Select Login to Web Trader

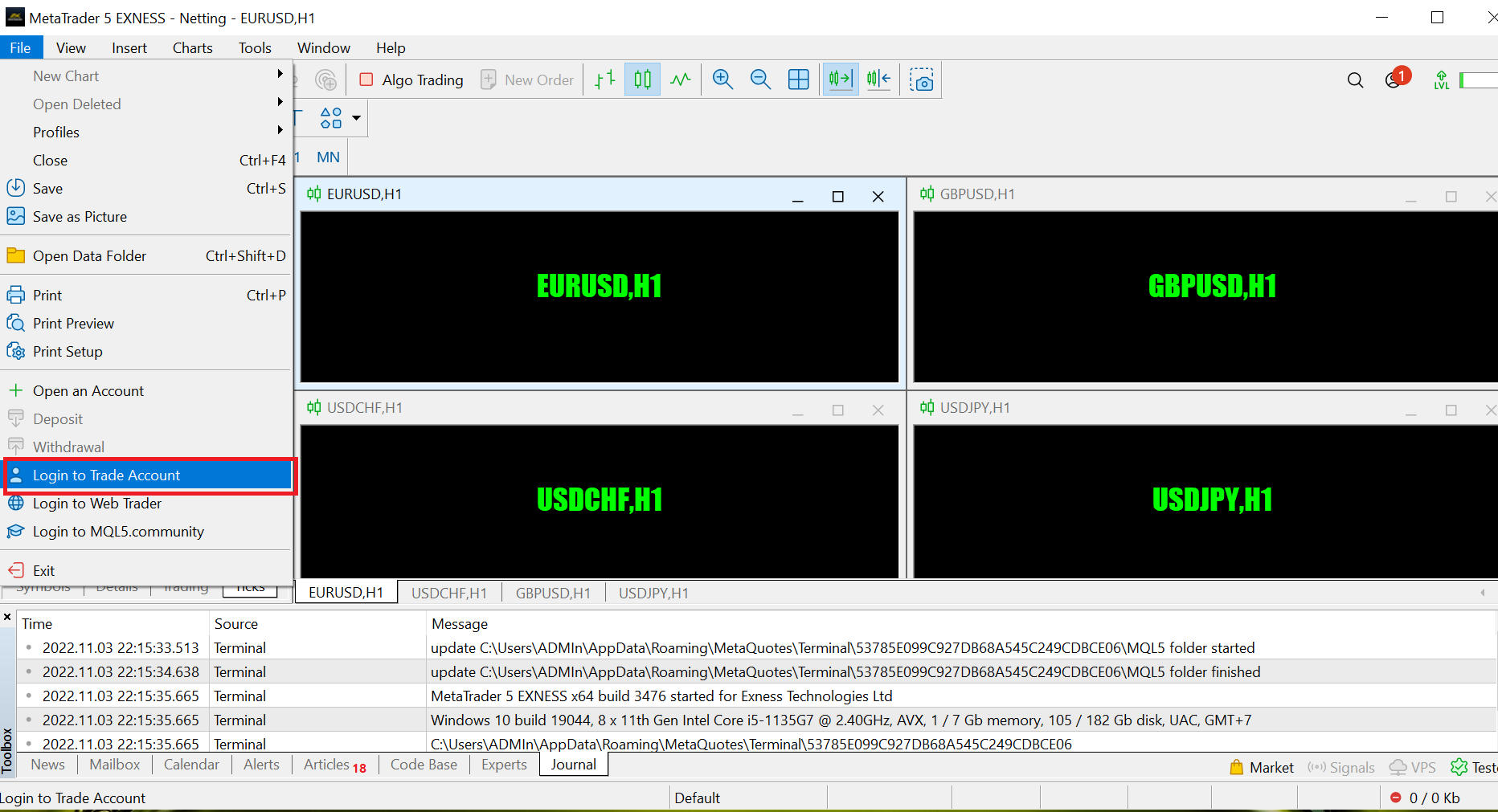pyautogui.click(x=146, y=503)
